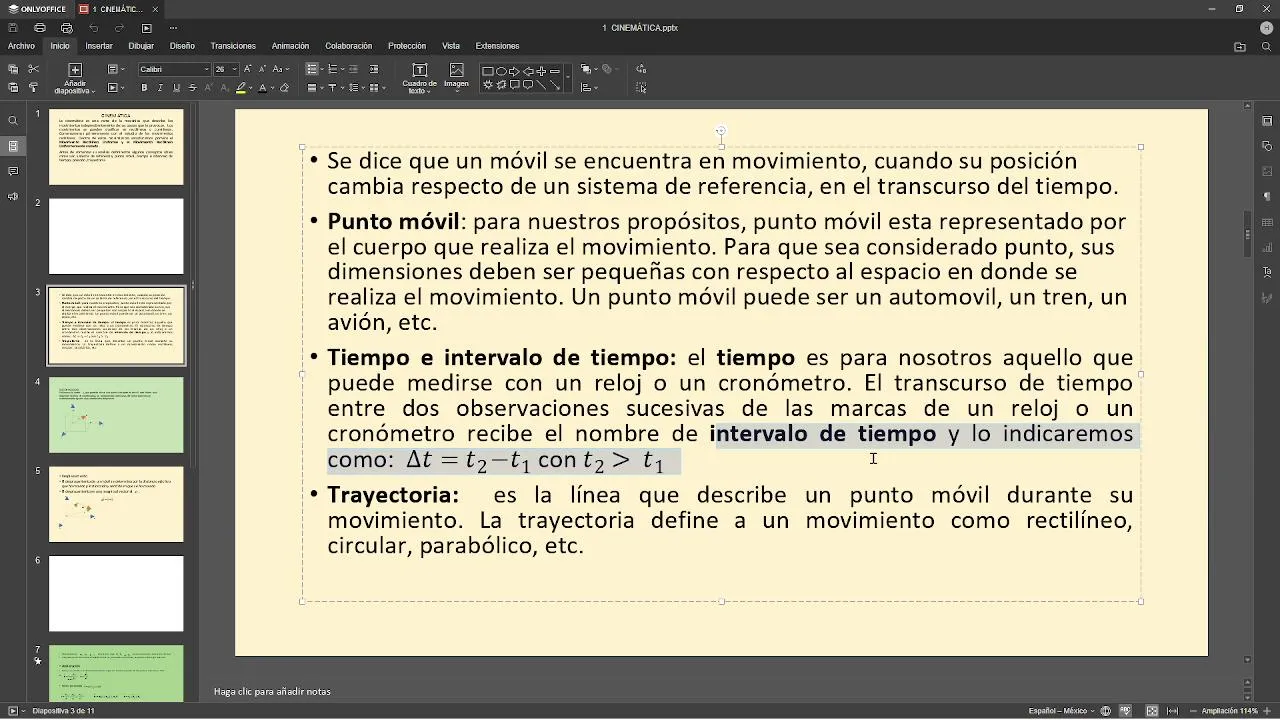The image size is (1280, 720).
Task: Switch to the Dibujar tab
Action: [141, 46]
